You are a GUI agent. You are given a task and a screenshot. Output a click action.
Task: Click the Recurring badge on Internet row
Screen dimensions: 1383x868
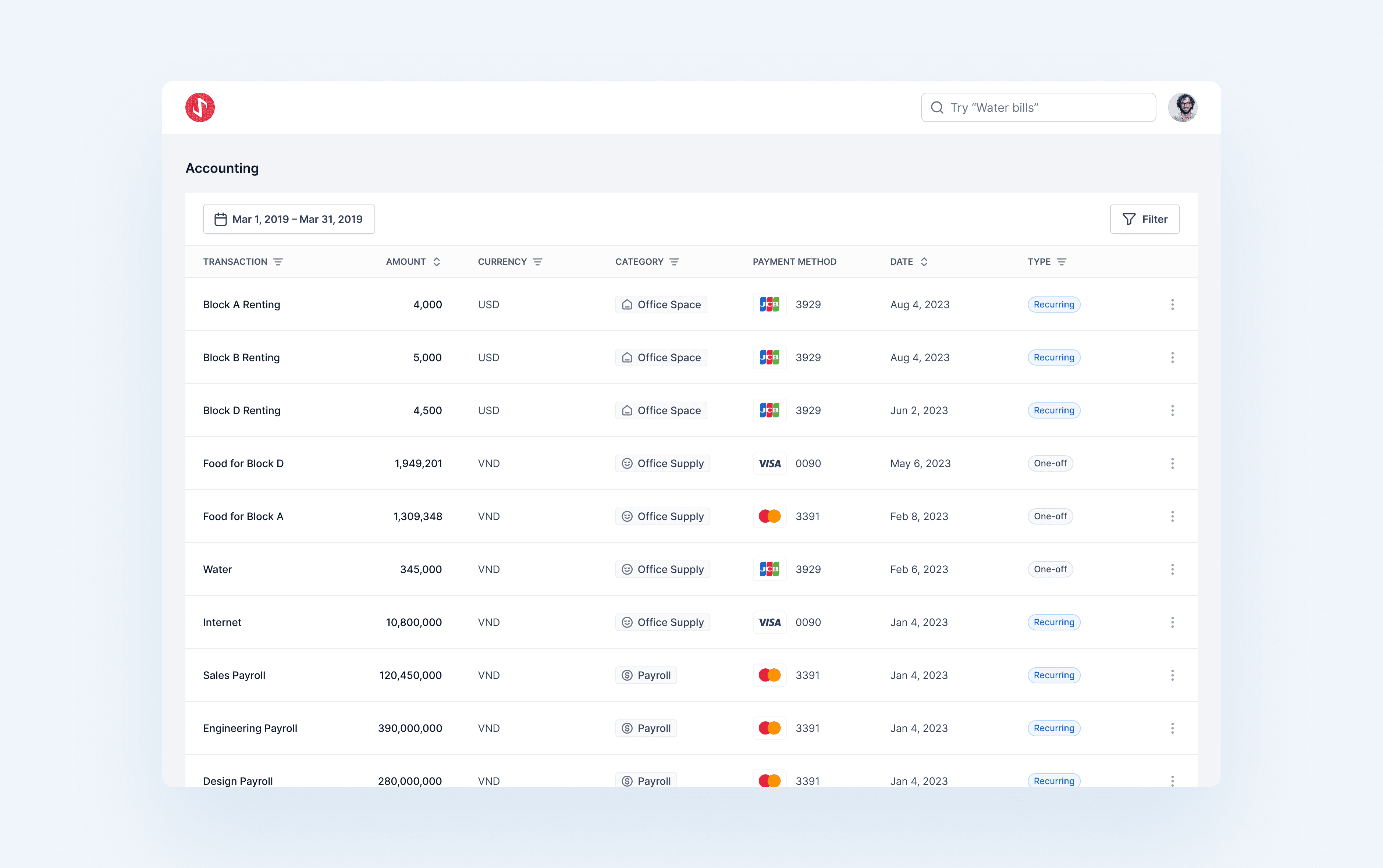pyautogui.click(x=1054, y=622)
